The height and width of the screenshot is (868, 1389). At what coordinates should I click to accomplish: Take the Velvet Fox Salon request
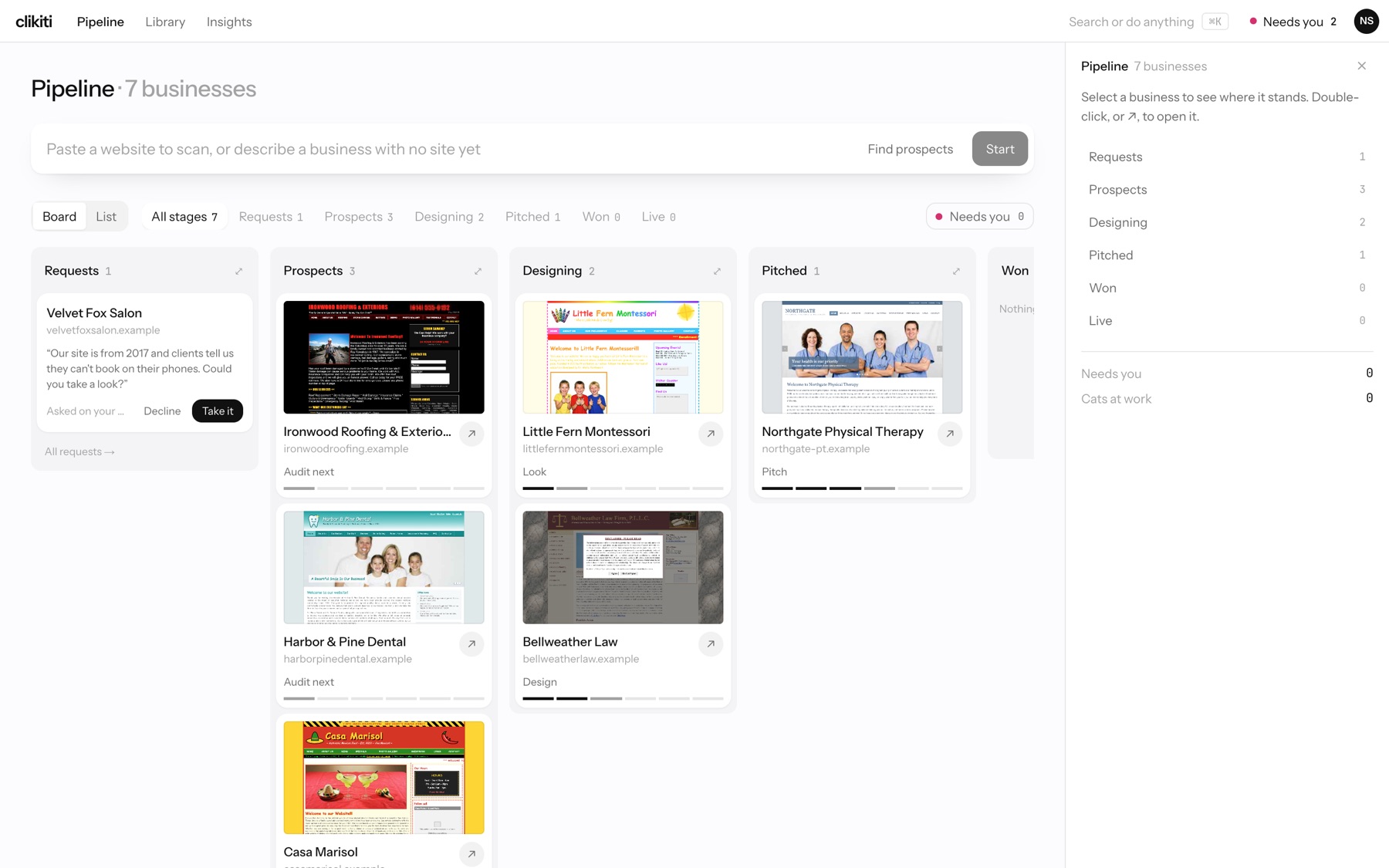[x=218, y=411]
